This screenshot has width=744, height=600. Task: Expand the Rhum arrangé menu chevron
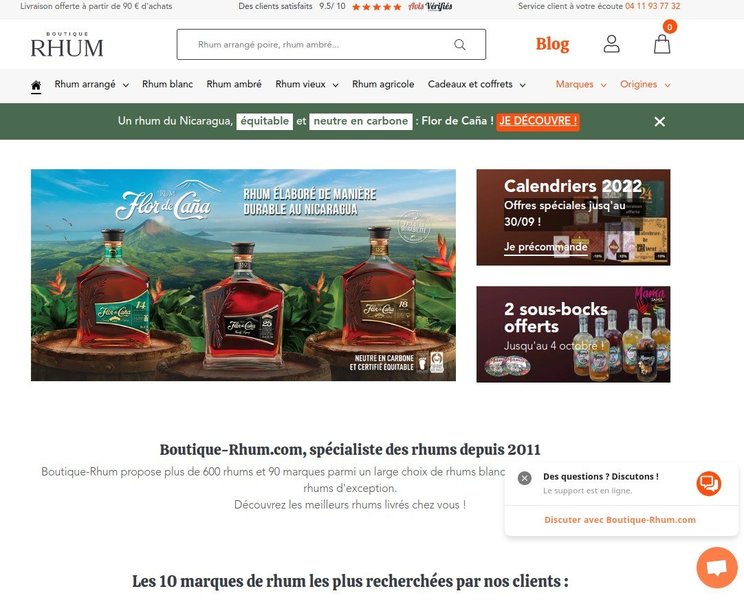tap(126, 85)
